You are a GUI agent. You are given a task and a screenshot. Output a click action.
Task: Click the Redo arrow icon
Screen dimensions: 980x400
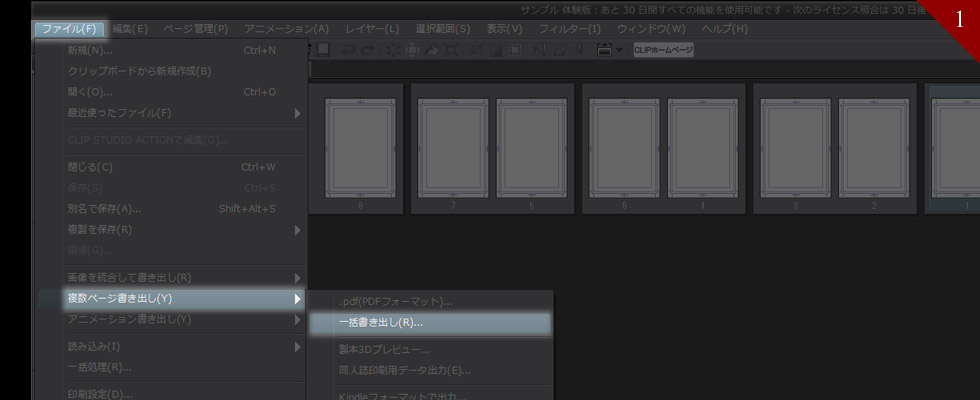pos(368,50)
